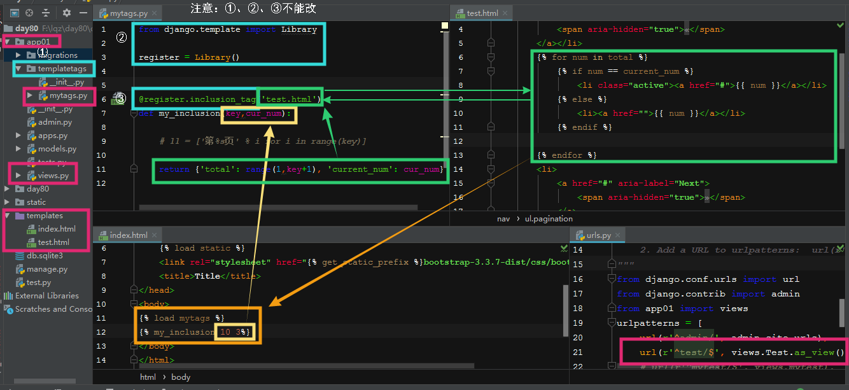
Task: Collapse the app01 folder arrow
Action: pyautogui.click(x=8, y=42)
